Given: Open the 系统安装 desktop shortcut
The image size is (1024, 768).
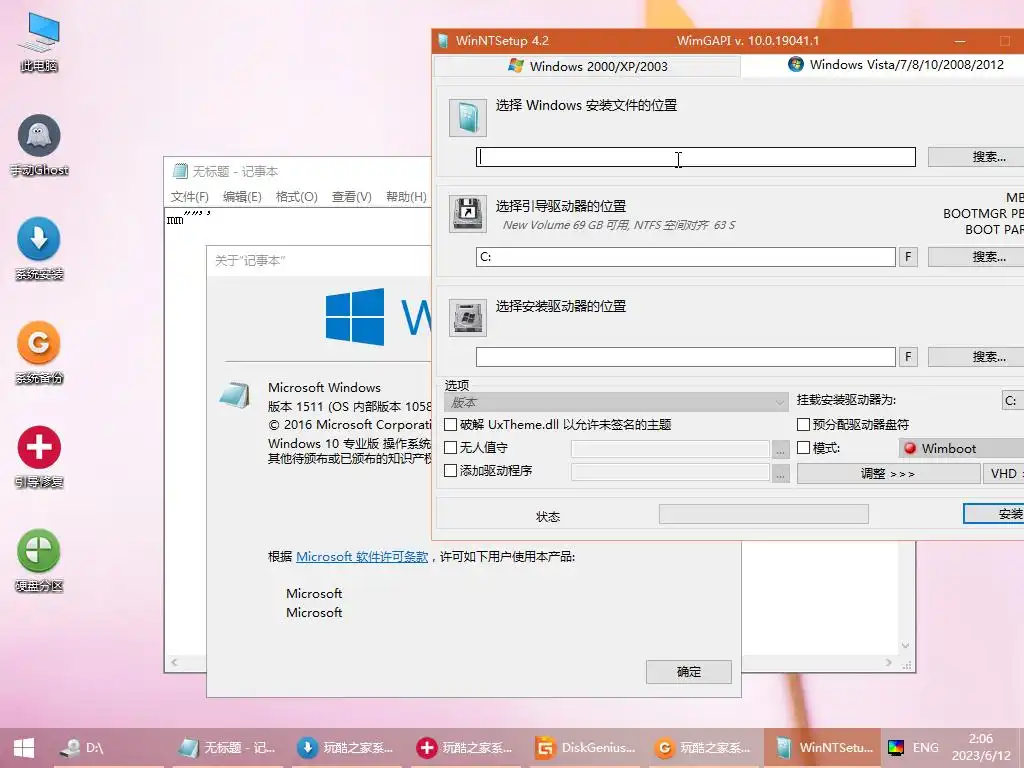Looking at the screenshot, I should click(x=39, y=249).
